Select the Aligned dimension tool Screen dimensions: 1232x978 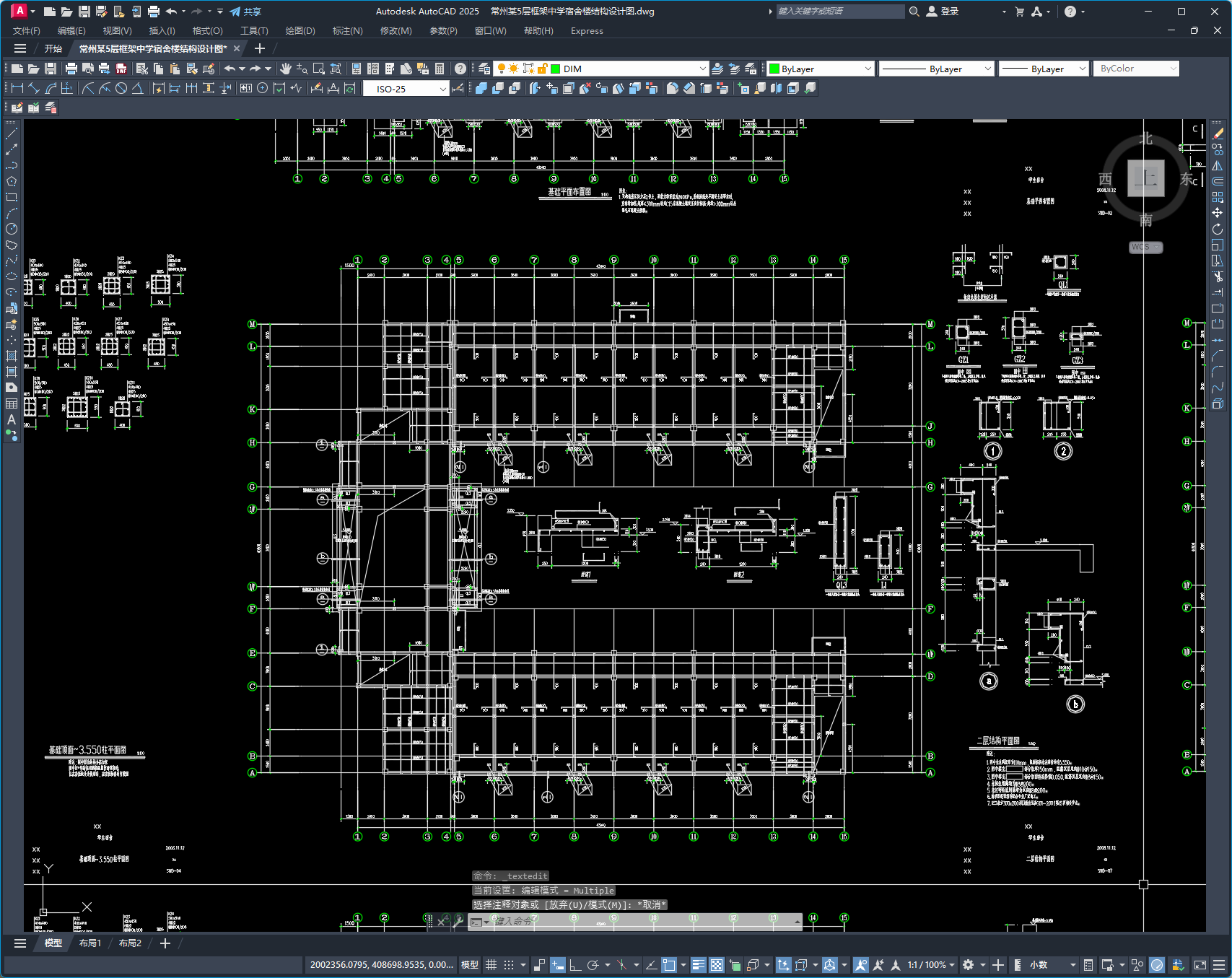pos(34,88)
